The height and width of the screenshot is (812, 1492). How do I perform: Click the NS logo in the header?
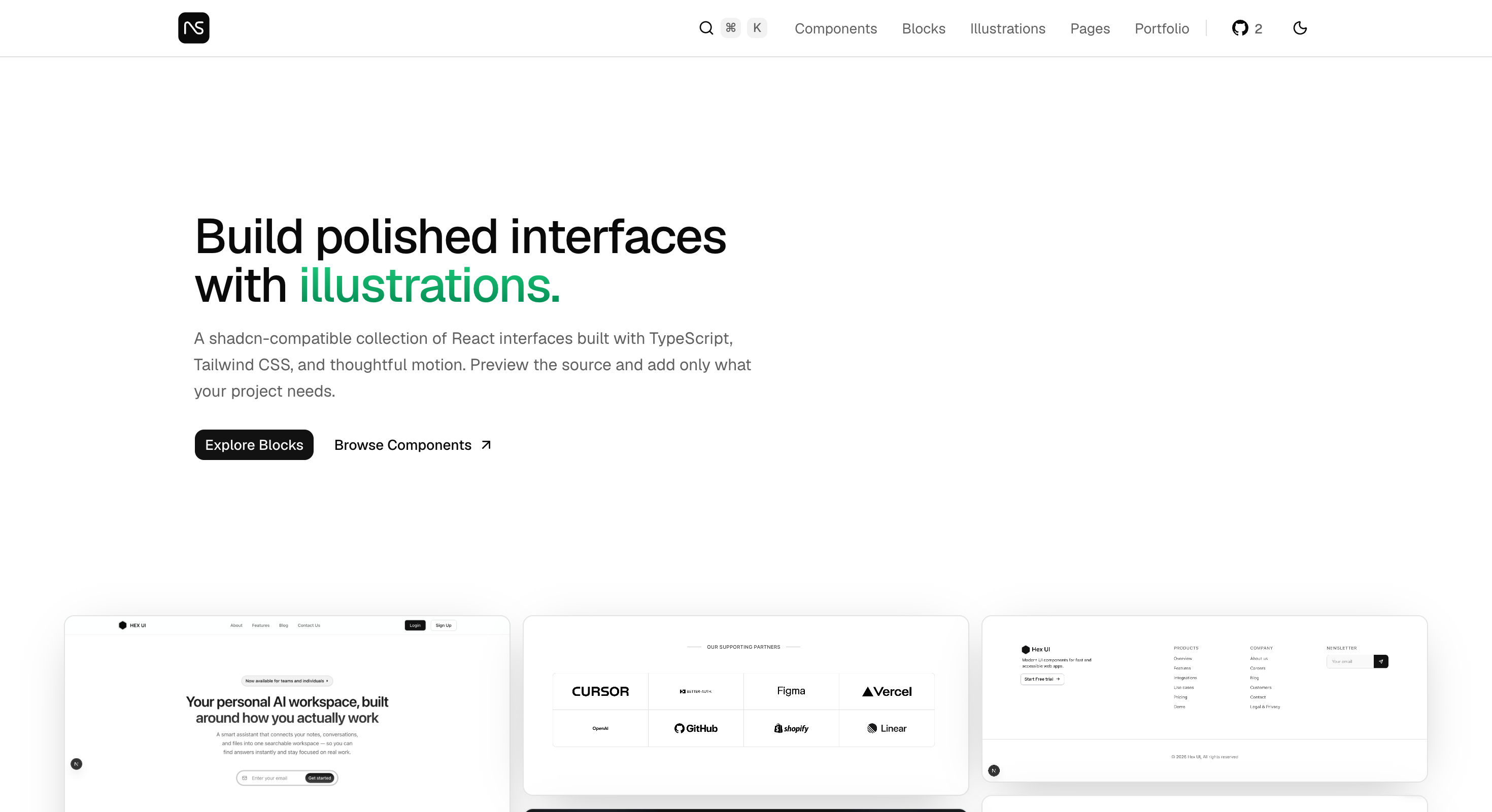pos(193,28)
